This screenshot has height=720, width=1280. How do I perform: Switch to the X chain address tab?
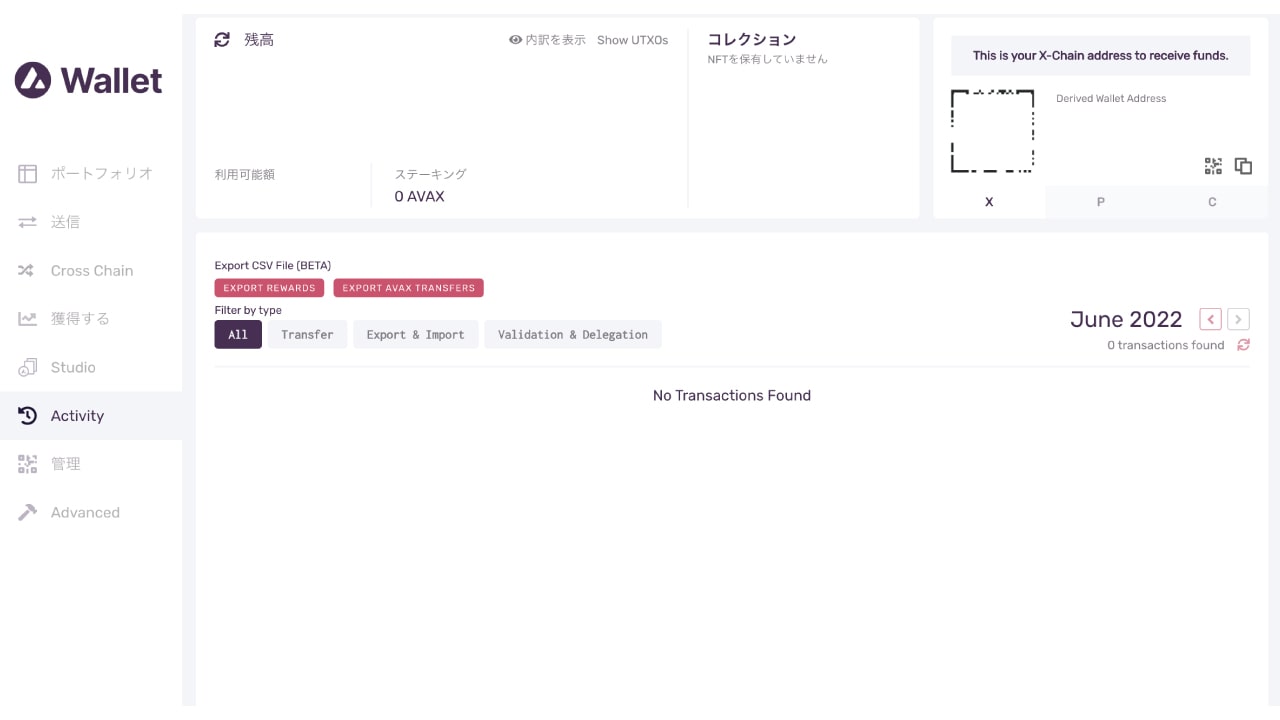pos(989,202)
